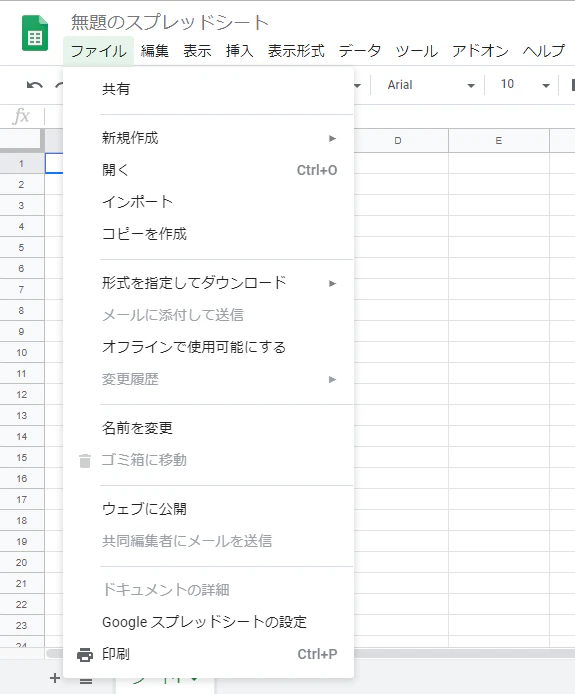Click the fx formula icon
Screen dimensions: 575x694
tap(21, 116)
